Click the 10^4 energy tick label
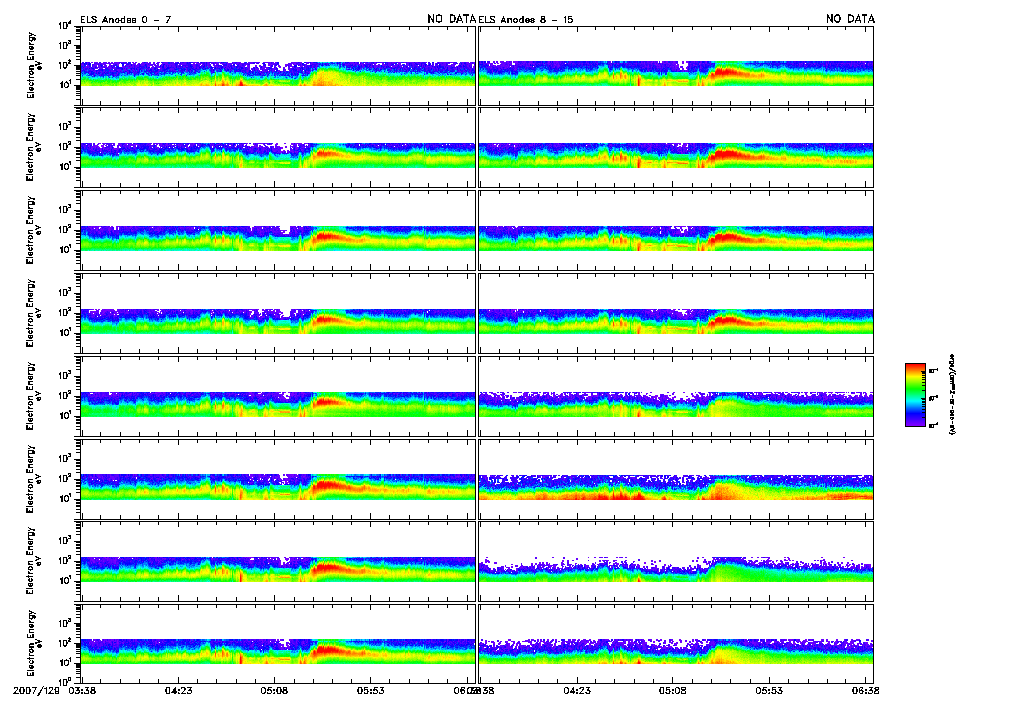 (65, 25)
